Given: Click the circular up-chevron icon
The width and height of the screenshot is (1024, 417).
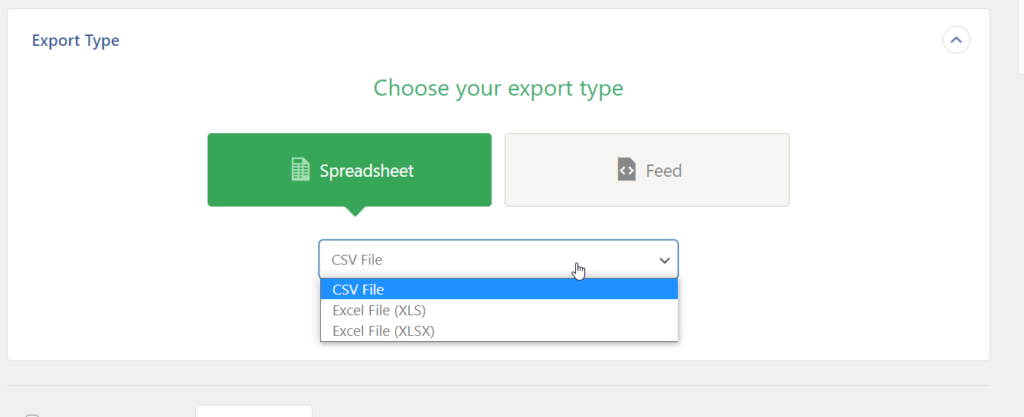Looking at the screenshot, I should coord(956,41).
